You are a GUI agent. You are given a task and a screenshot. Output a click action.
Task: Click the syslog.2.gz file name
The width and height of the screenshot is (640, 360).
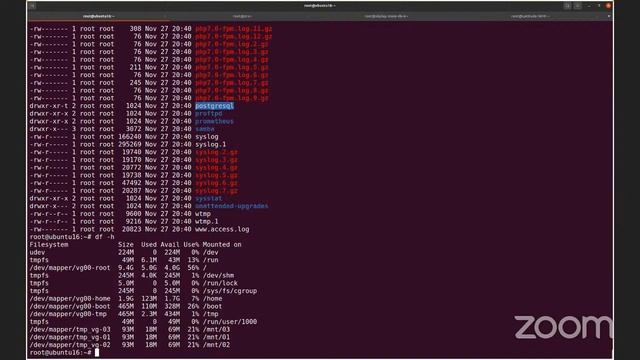[x=216, y=152]
